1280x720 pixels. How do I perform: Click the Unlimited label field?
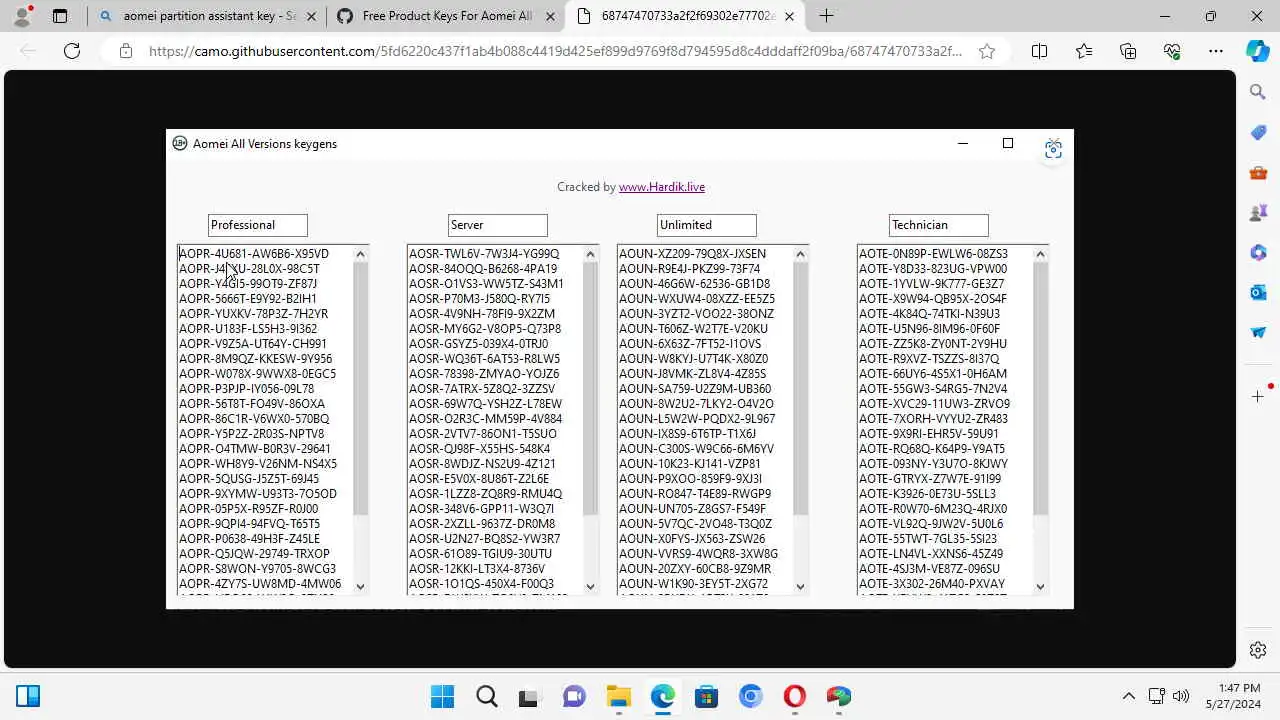pyautogui.click(x=707, y=225)
